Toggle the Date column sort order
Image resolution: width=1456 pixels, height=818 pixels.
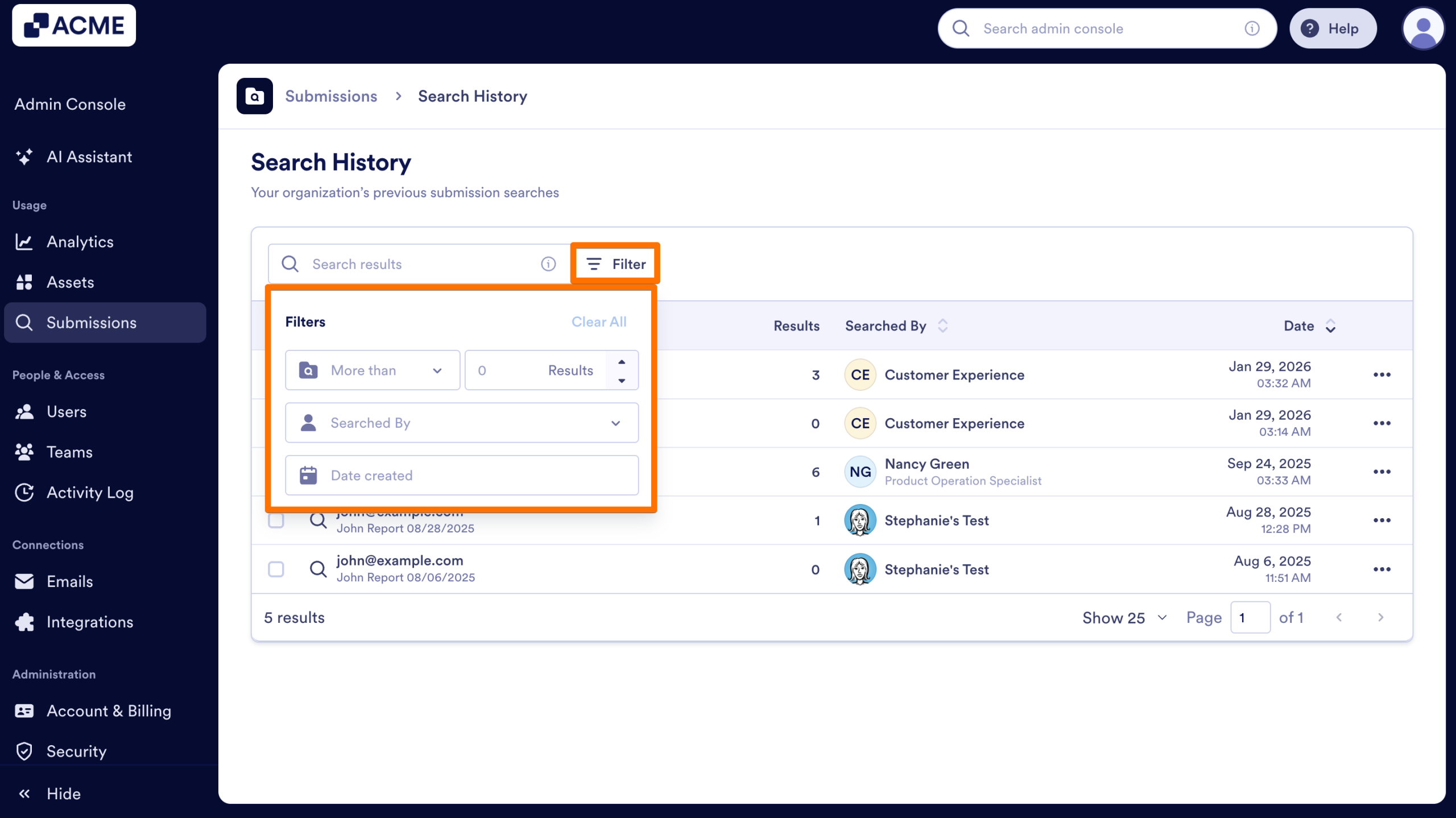point(1330,325)
